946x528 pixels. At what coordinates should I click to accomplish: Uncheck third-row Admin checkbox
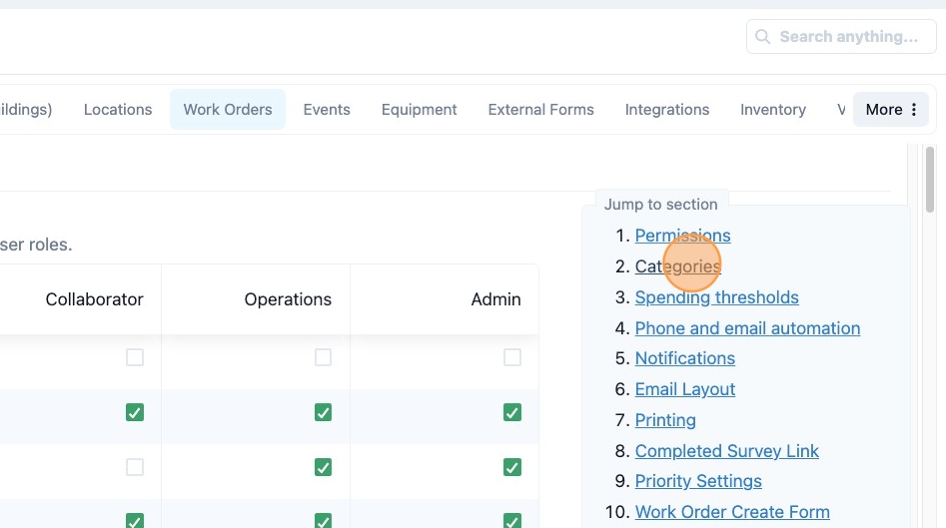512,467
